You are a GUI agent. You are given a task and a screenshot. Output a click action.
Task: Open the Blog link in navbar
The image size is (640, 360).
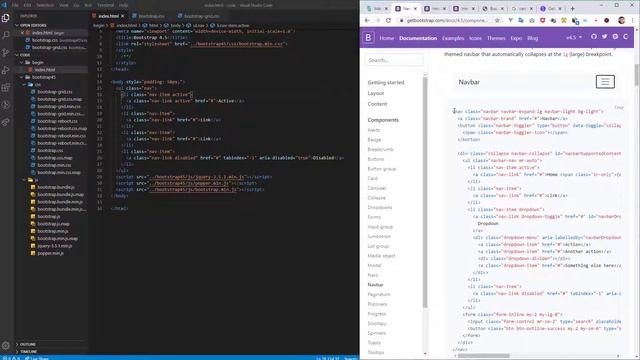click(x=533, y=38)
